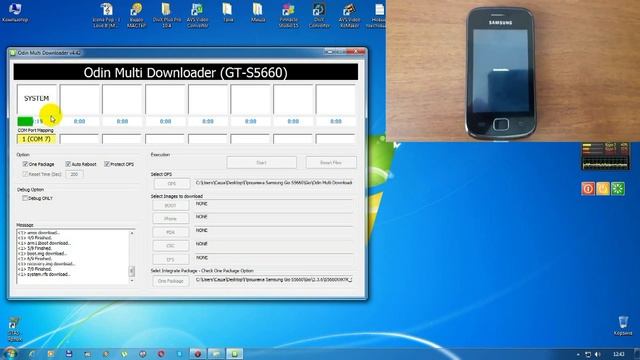Open the Таня folder on the desktop
Image resolution: width=640 pixels, height=360 pixels.
(x=228, y=12)
